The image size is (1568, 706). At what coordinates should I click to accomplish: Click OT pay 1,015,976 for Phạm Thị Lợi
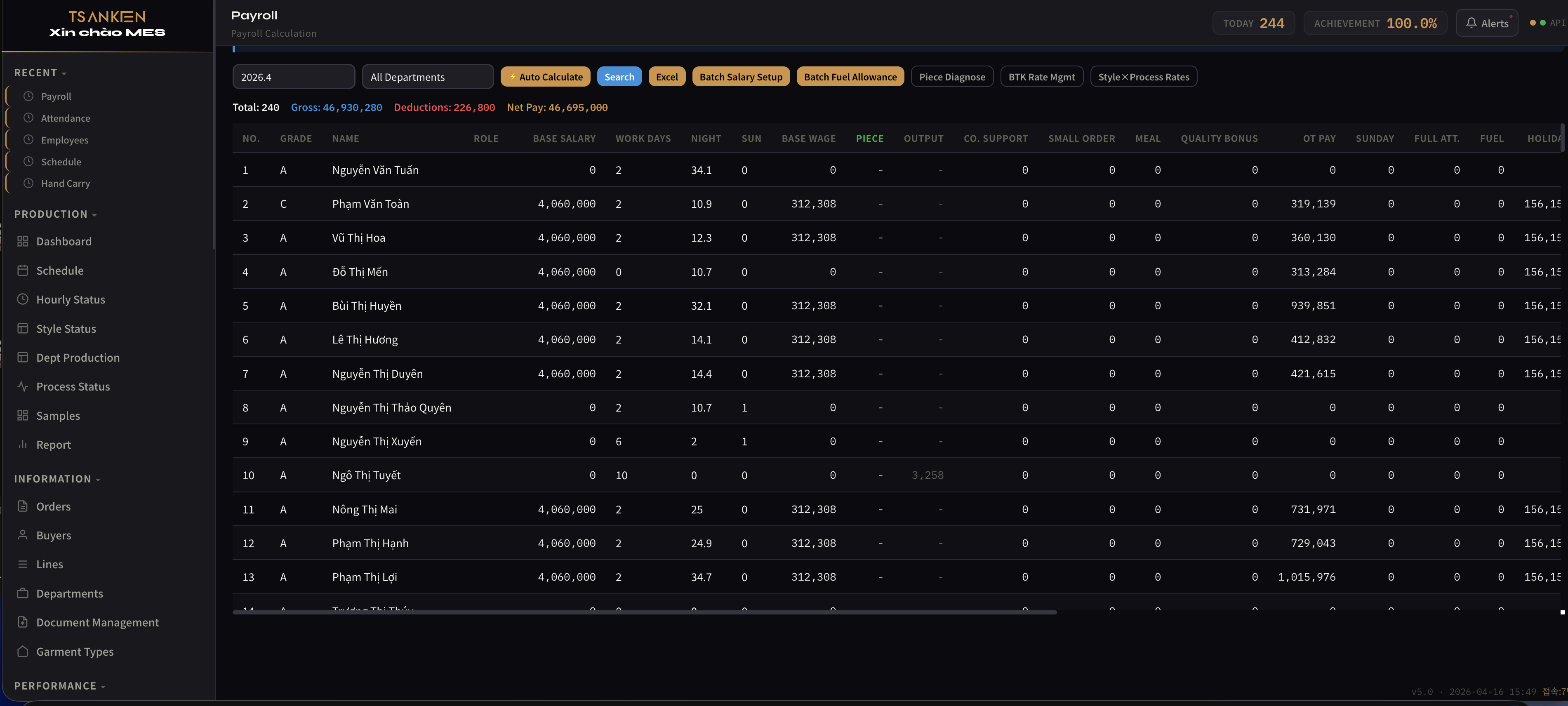pyautogui.click(x=1307, y=577)
